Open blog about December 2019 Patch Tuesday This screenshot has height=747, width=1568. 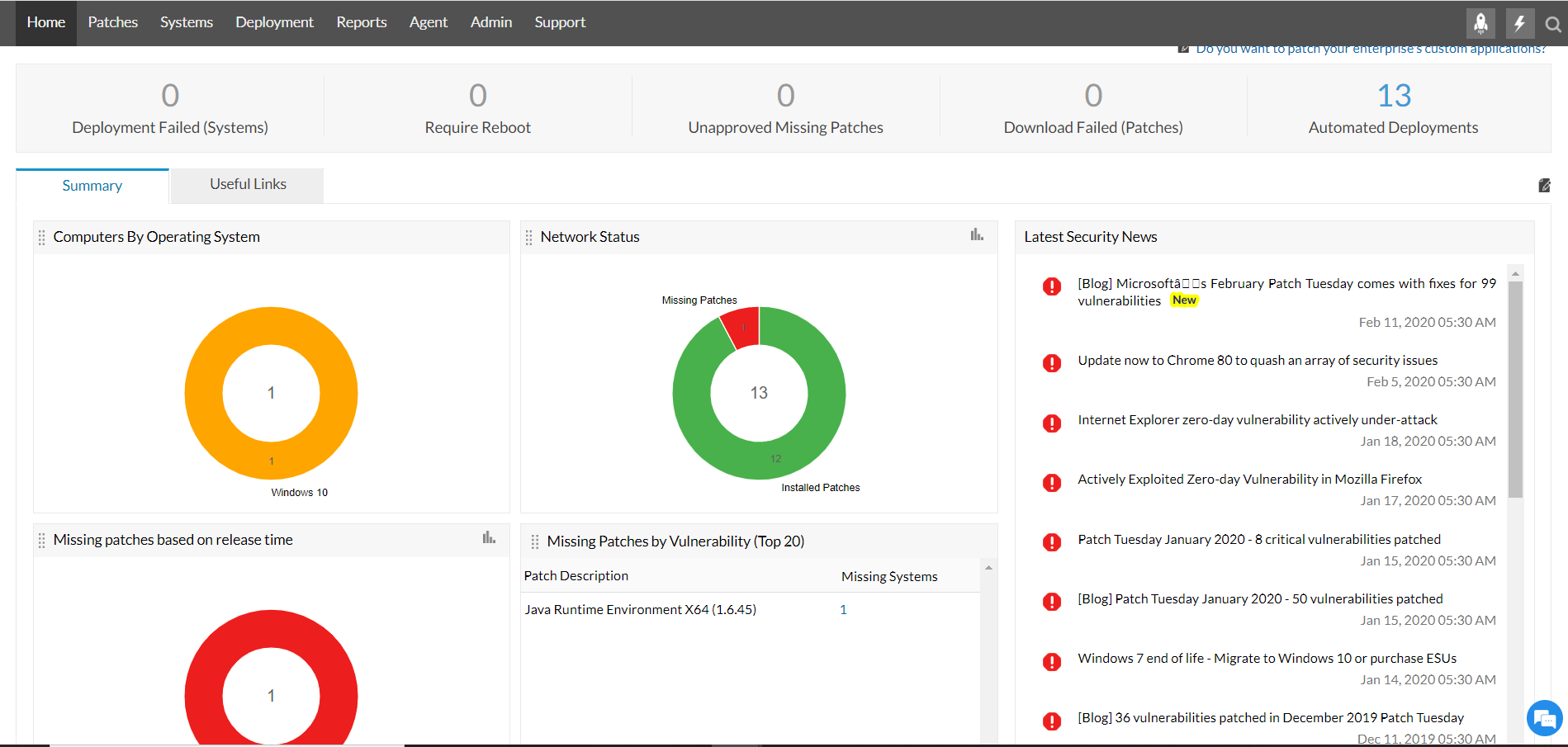[1271, 718]
